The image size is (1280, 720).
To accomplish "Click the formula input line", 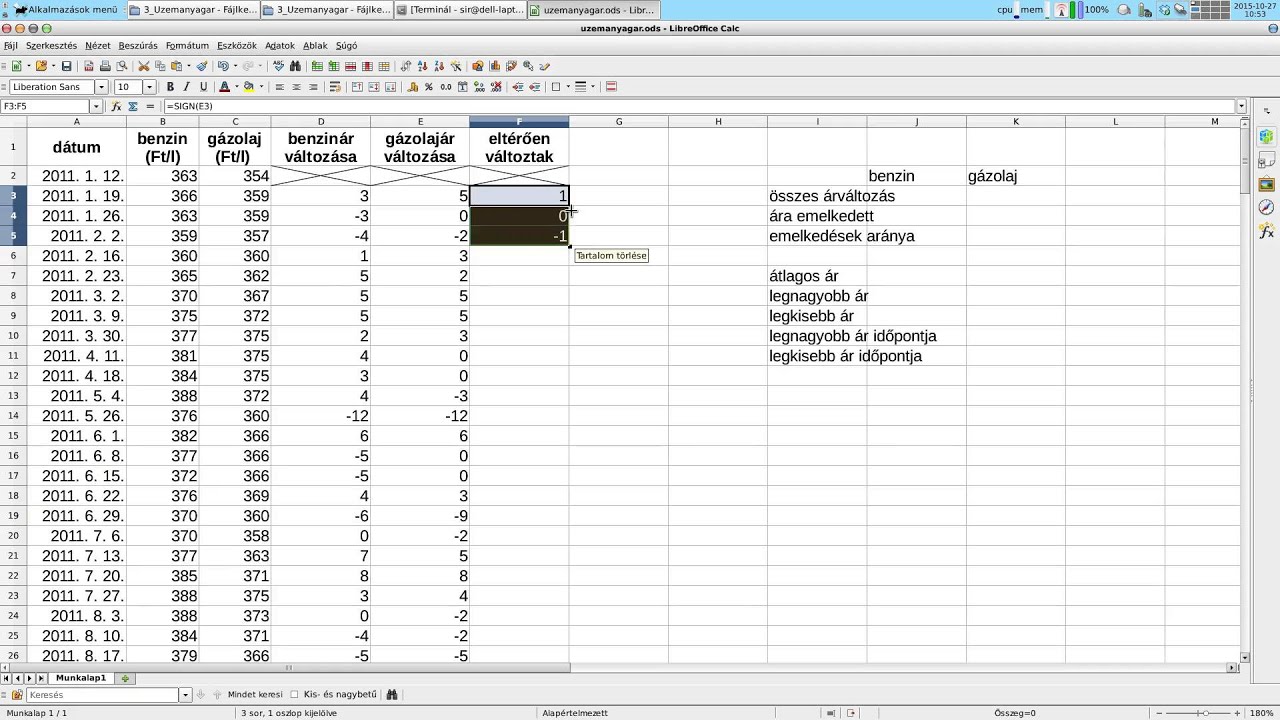I will 698,106.
